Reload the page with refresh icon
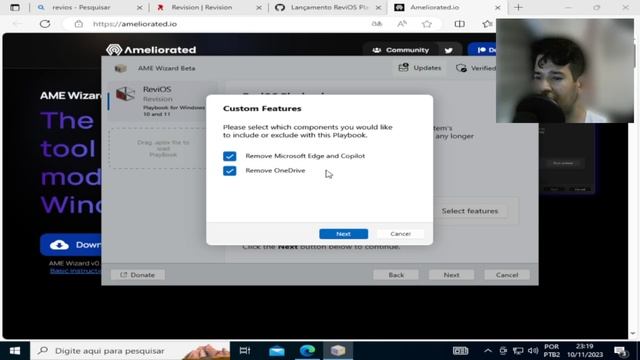 click(x=45, y=24)
